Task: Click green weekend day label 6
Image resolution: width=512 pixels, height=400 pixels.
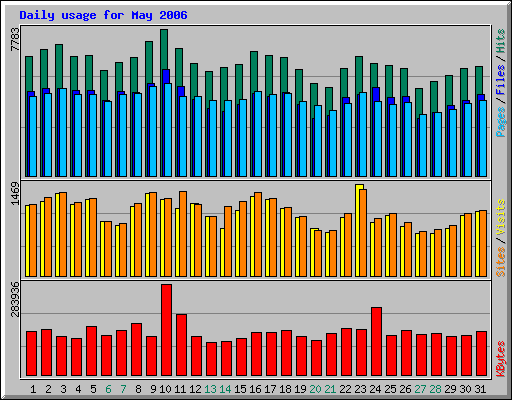Action: point(108,389)
